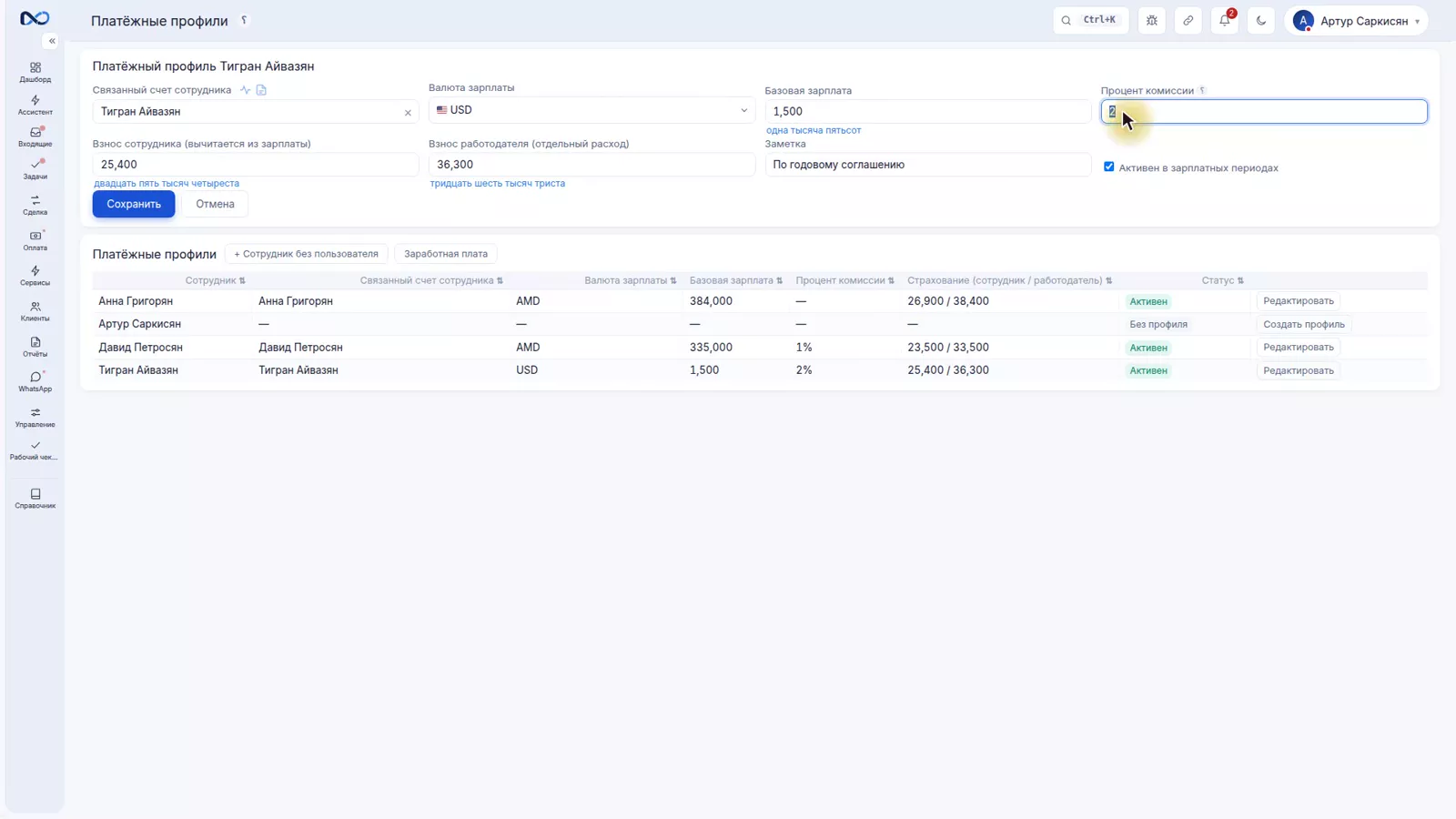1456x819 pixels.
Task: Sort by Процент комиссии column header
Action: click(x=845, y=280)
